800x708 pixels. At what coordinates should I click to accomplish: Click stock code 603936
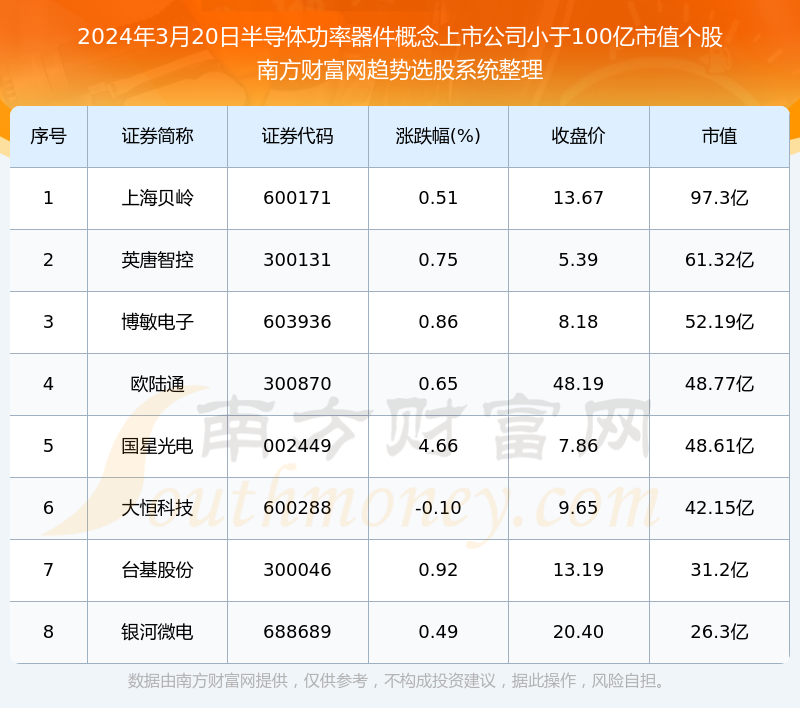297,322
